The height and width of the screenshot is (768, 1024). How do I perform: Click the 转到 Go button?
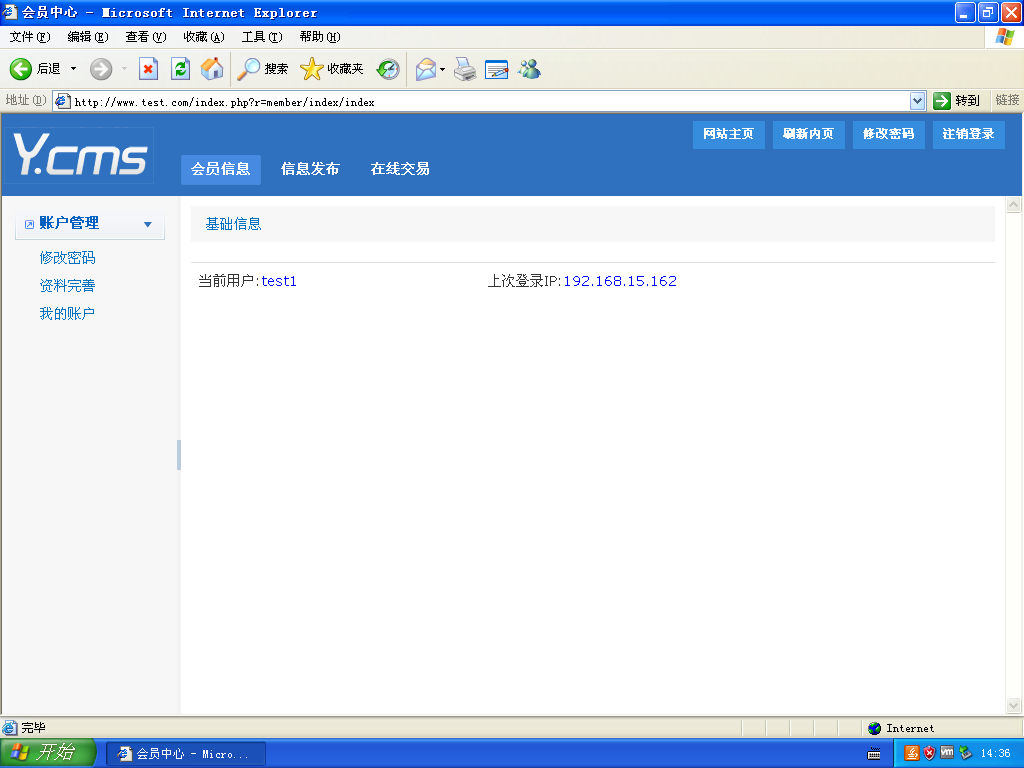click(x=957, y=101)
